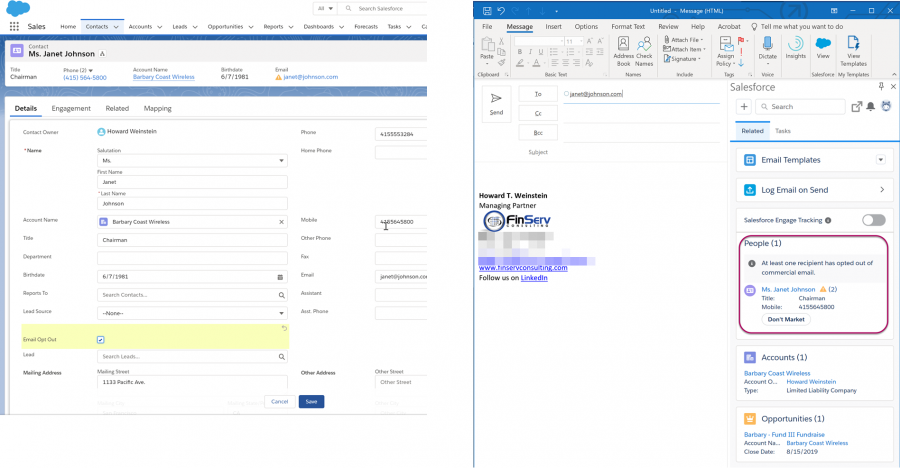Viewport: 900px width, 468px height.
Task: Open the Tasks tab in Salesforce panel
Action: pos(782,131)
